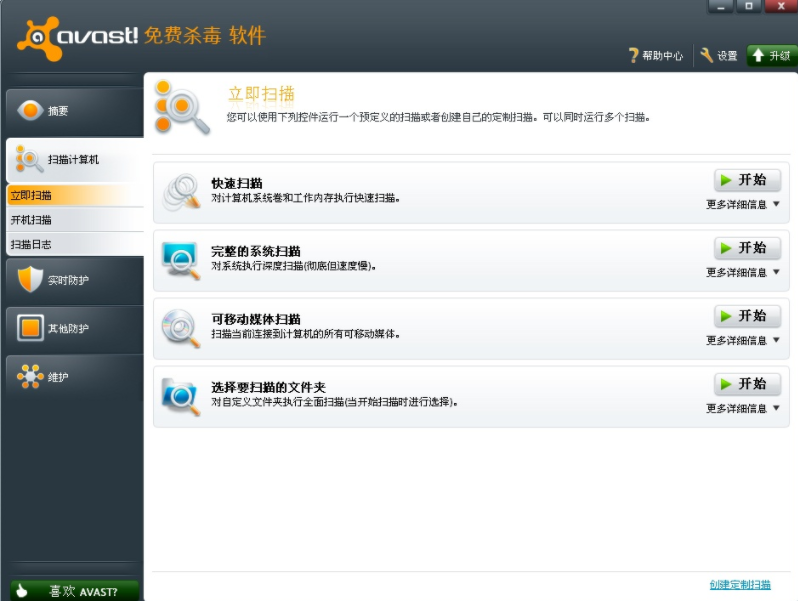
Task: Click the removable media scan disc icon
Action: (181, 327)
